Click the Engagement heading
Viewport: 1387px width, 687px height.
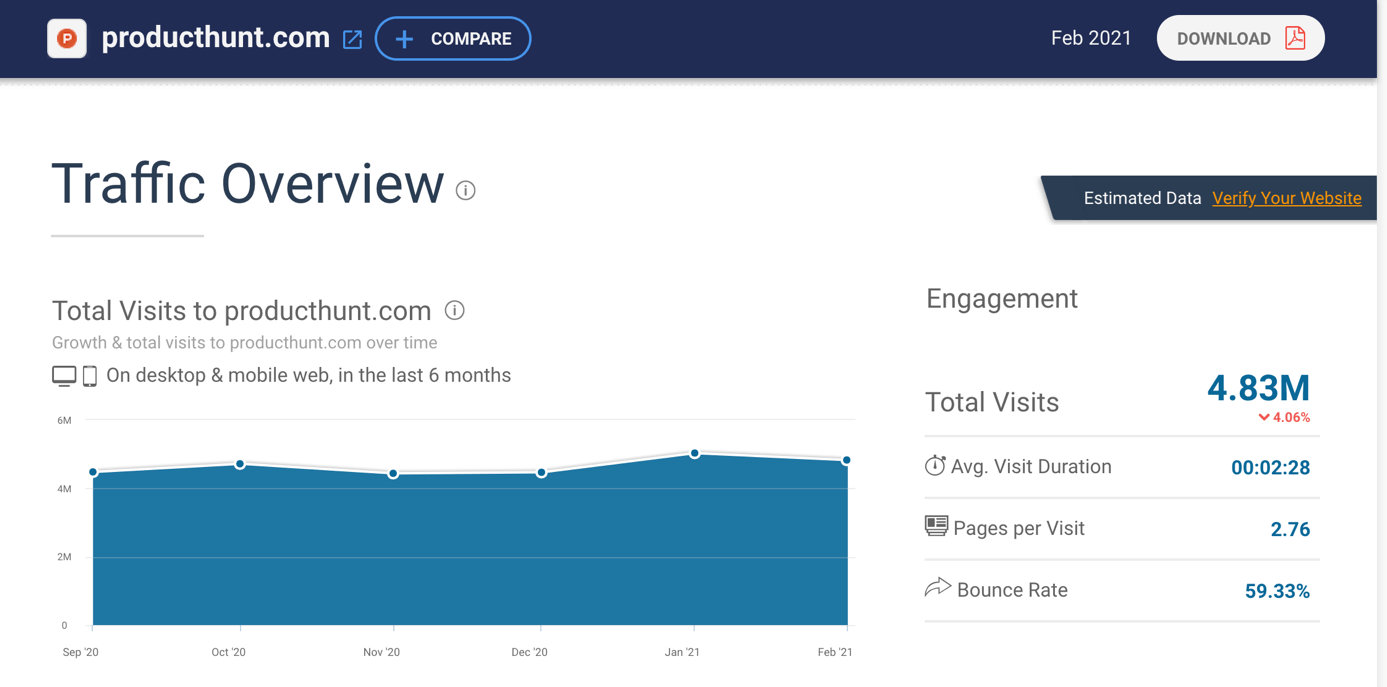pos(1002,299)
